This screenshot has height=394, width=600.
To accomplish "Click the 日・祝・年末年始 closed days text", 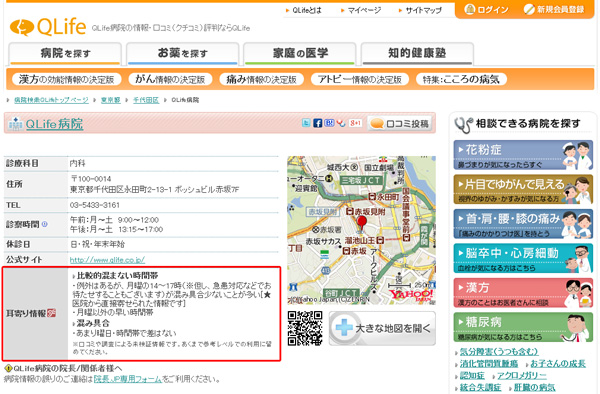I will (98, 244).
